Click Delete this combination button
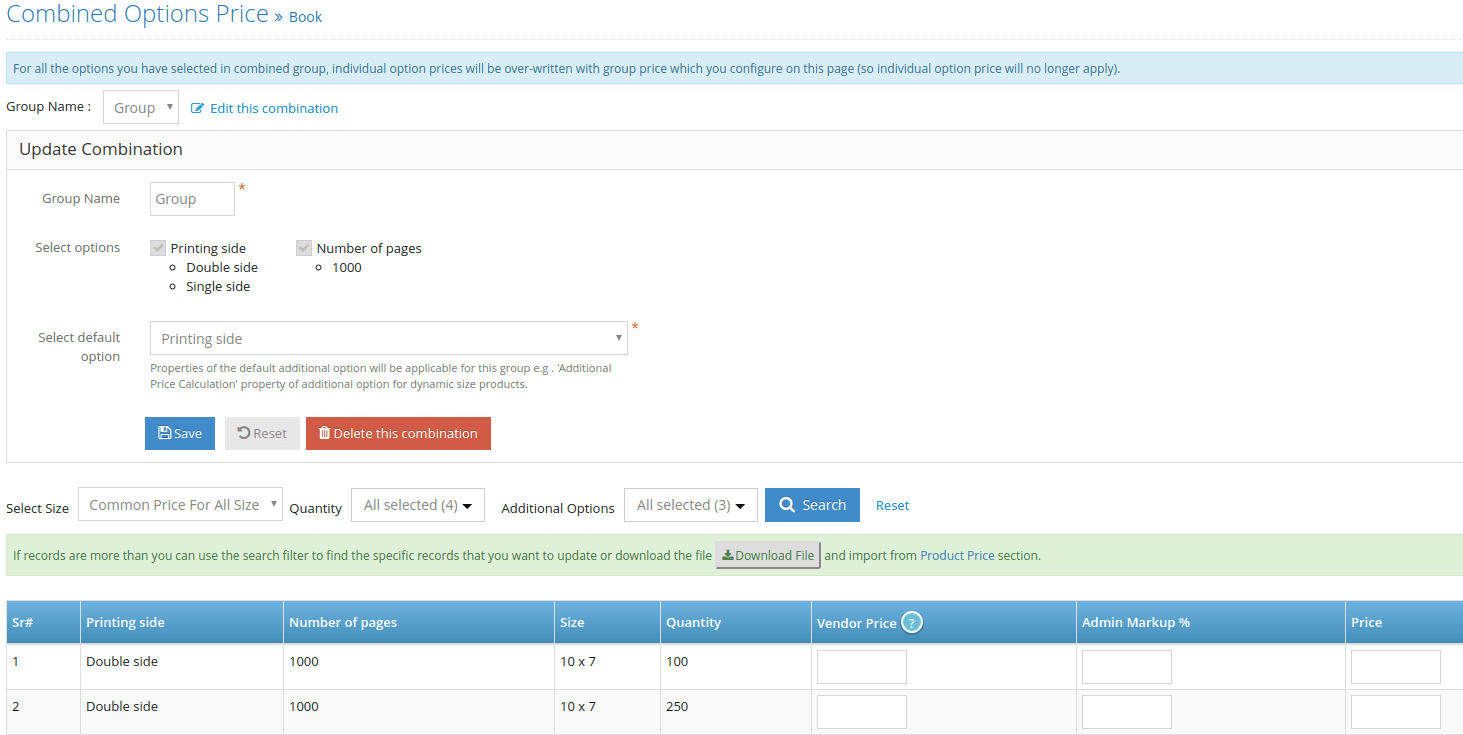The width and height of the screenshot is (1463, 735). (398, 433)
